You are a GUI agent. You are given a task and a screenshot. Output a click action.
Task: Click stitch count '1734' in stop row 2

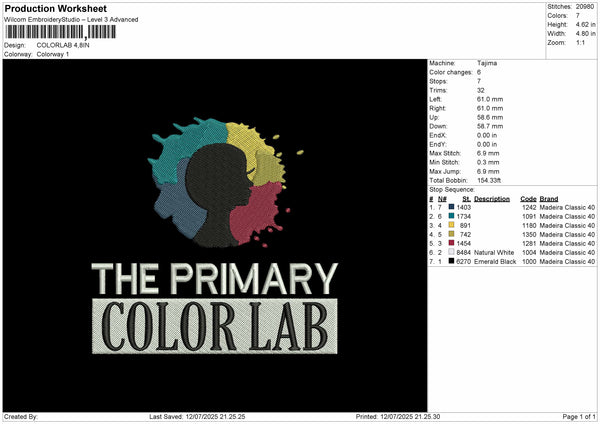coord(464,216)
